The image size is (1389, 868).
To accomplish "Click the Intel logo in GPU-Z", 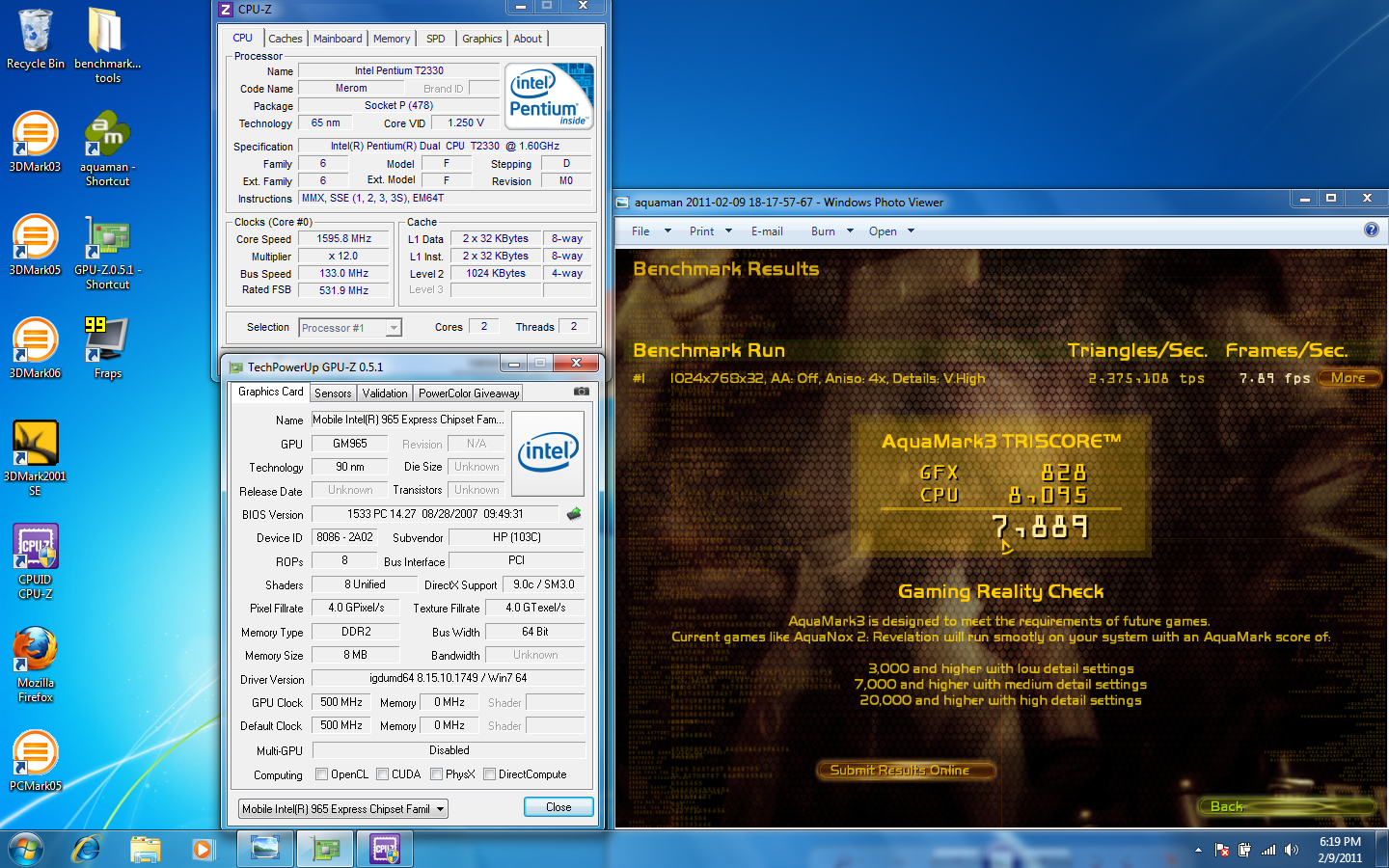I will click(548, 453).
